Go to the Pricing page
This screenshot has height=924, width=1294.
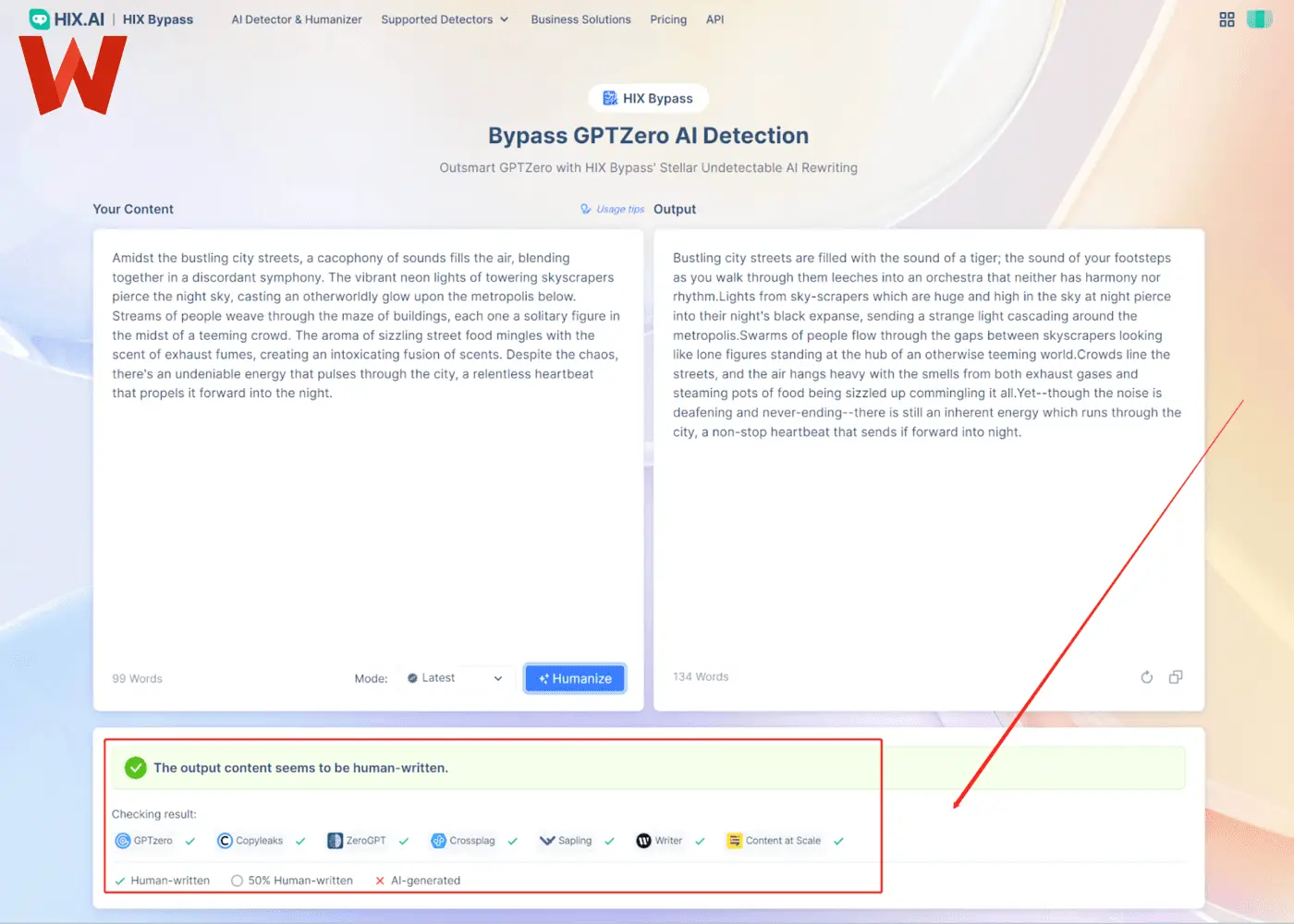[668, 19]
